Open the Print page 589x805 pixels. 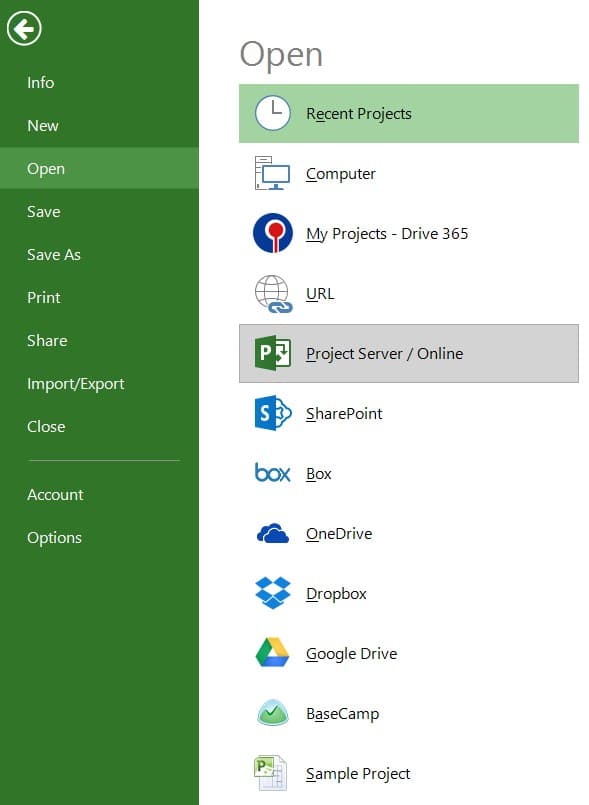pyautogui.click(x=44, y=298)
